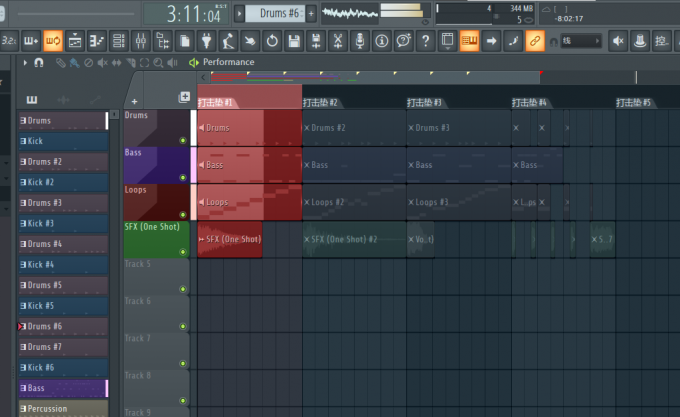Screen dimensions: 680x417
Task: Disable the orange loop recording button
Action: tap(53, 41)
